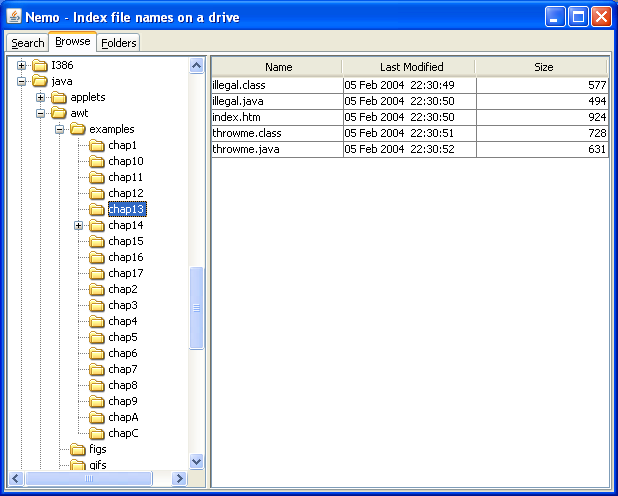Viewport: 618px width, 496px height.
Task: Click the tree's vertical scrollbar thumb
Action: tap(197, 308)
